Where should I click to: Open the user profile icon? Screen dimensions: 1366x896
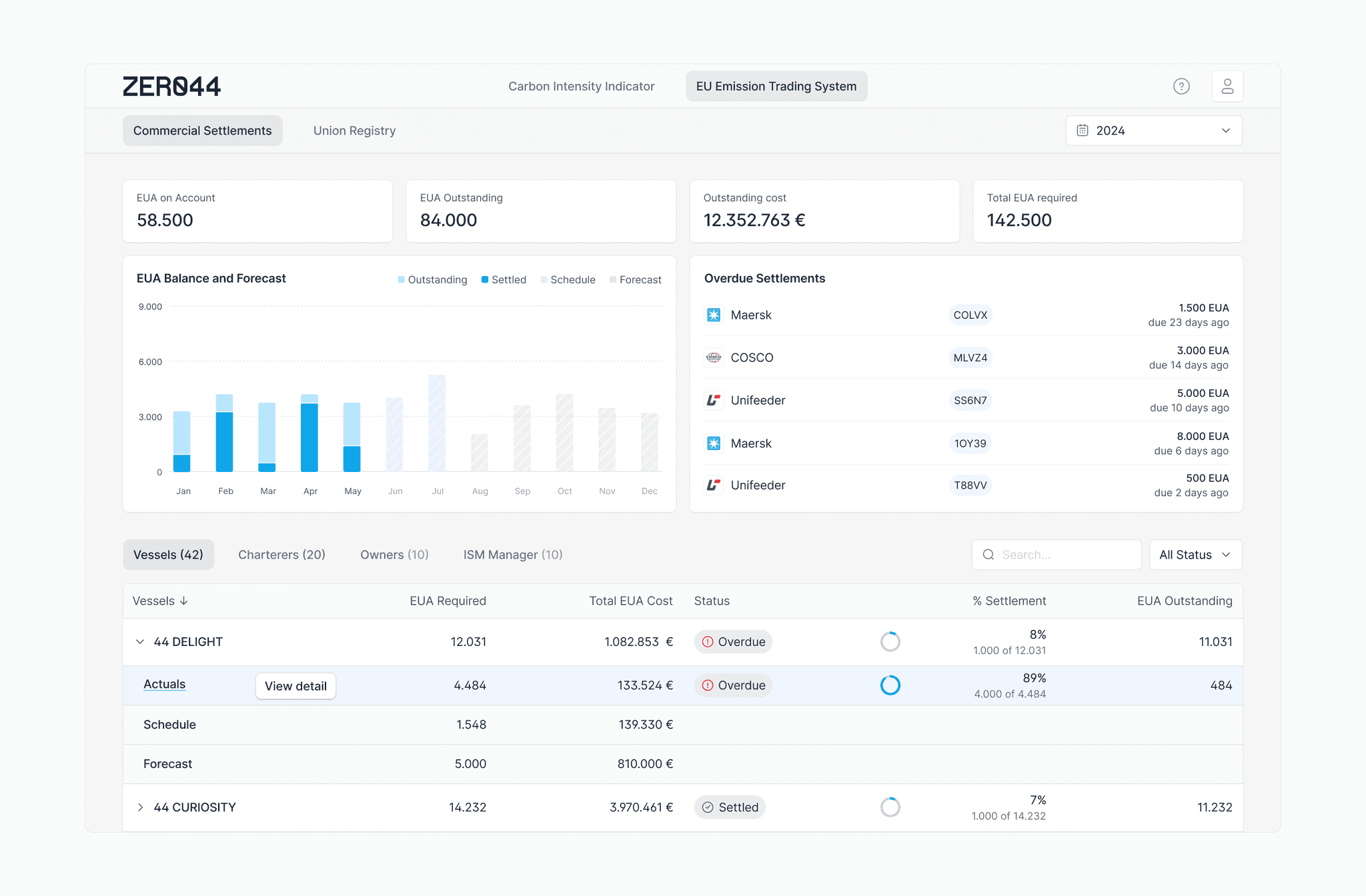pyautogui.click(x=1227, y=86)
